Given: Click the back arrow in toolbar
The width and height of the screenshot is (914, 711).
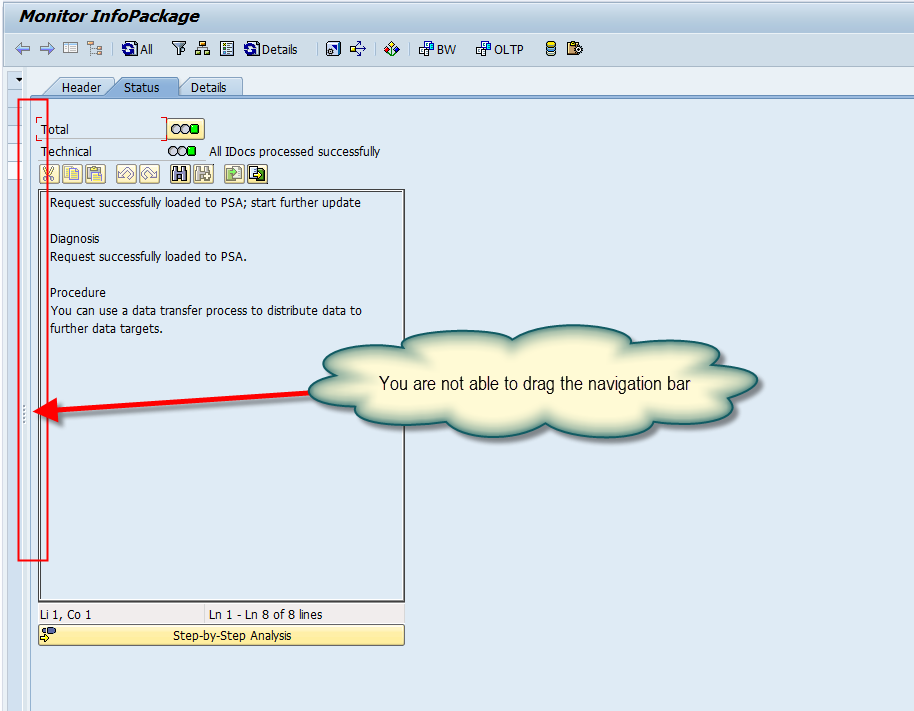Looking at the screenshot, I should (23, 49).
